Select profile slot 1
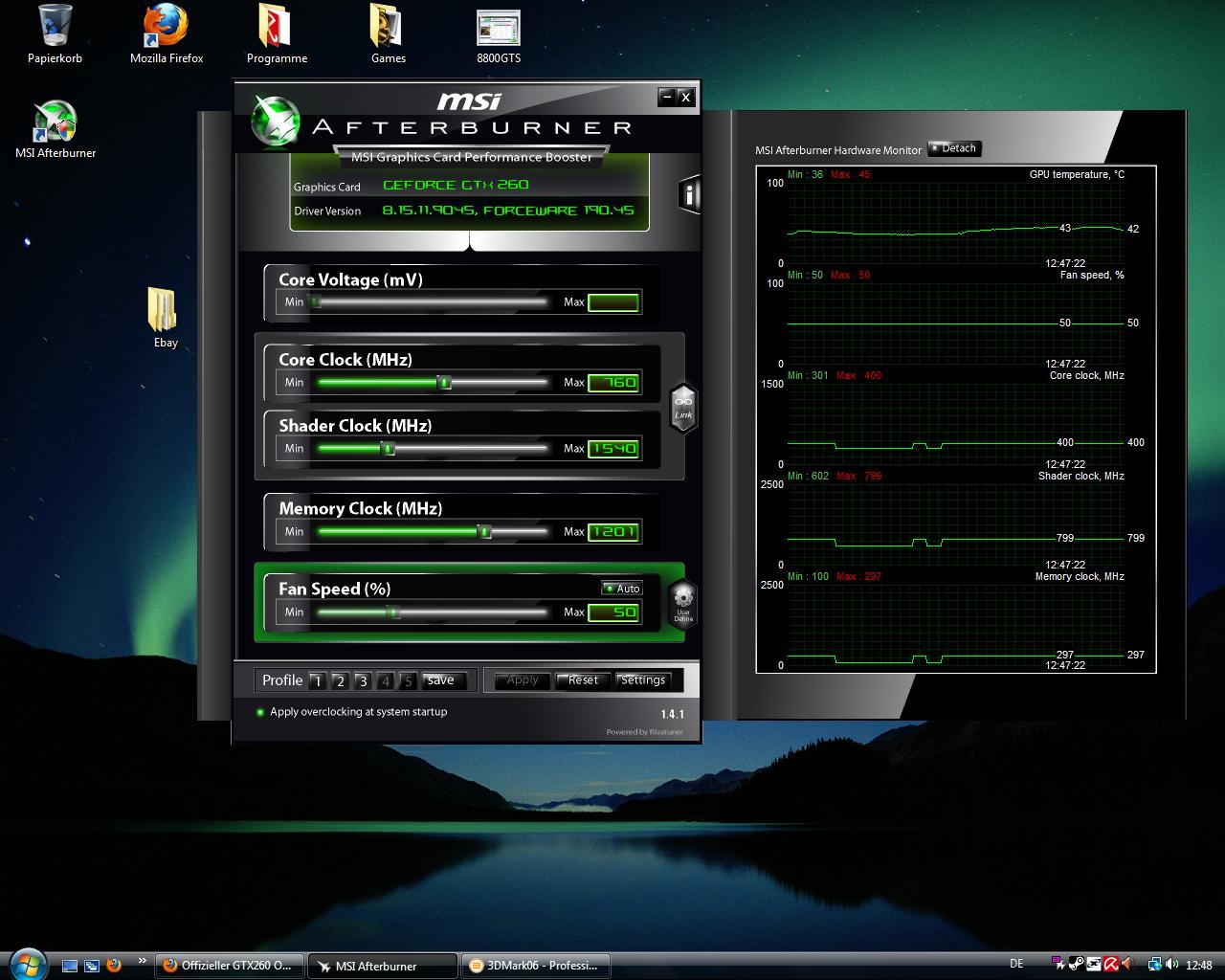 [318, 681]
